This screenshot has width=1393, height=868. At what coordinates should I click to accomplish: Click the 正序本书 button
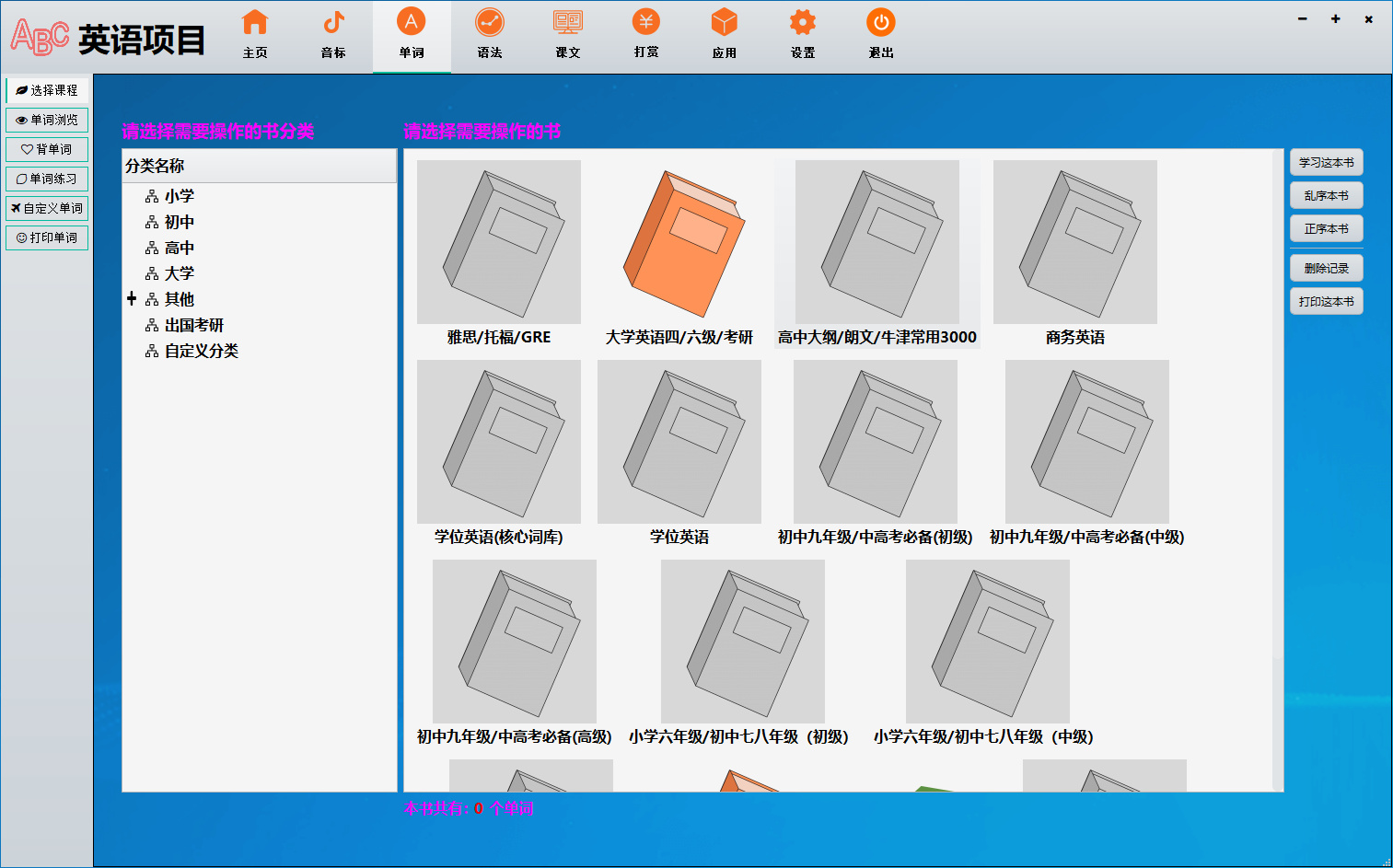coord(1327,228)
